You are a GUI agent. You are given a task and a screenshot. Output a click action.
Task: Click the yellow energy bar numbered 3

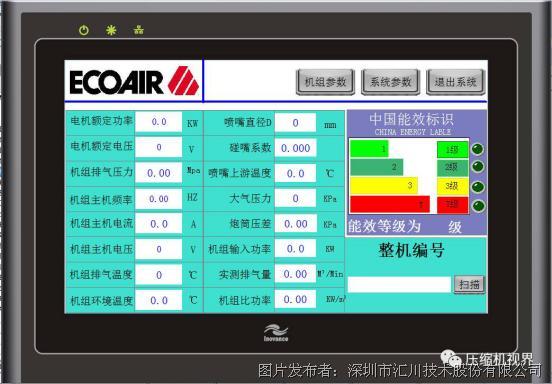pos(384,185)
